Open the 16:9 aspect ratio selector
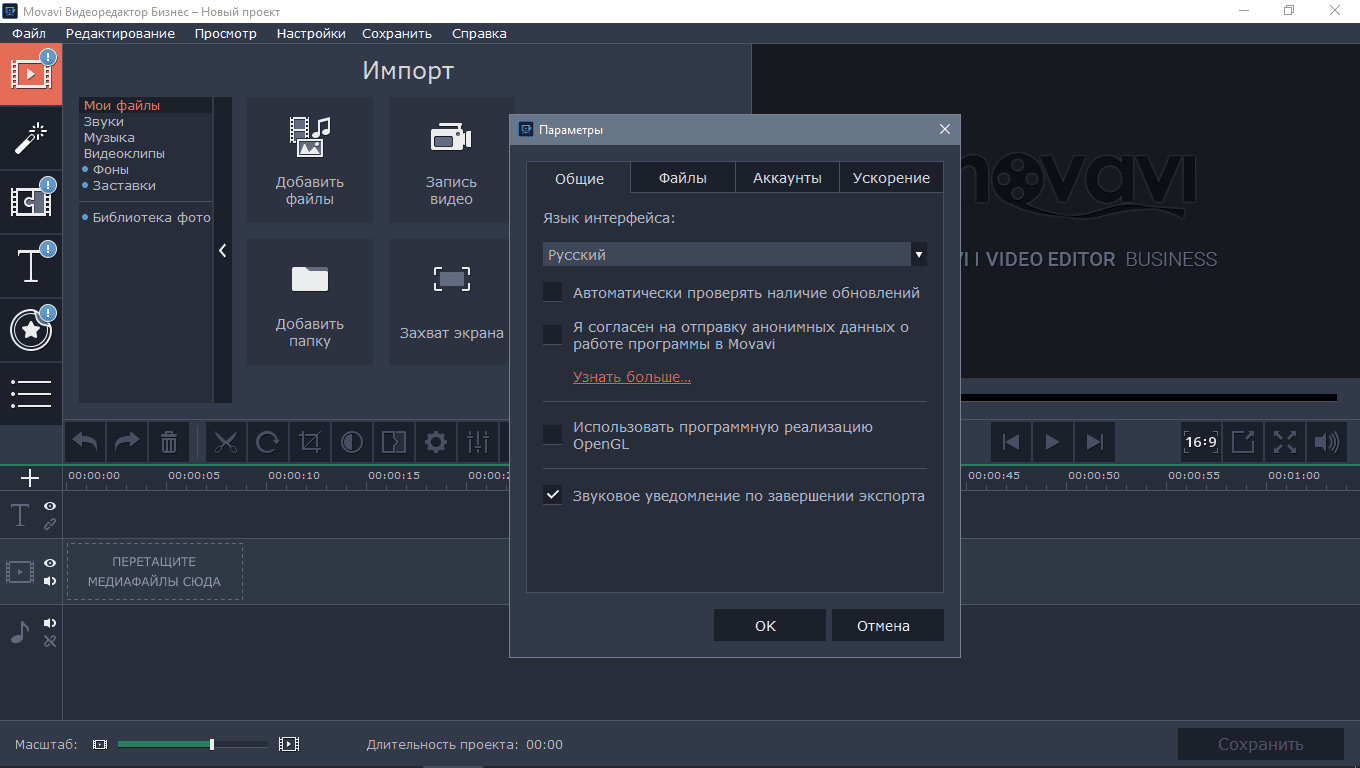The image size is (1360, 768). pos(1200,442)
